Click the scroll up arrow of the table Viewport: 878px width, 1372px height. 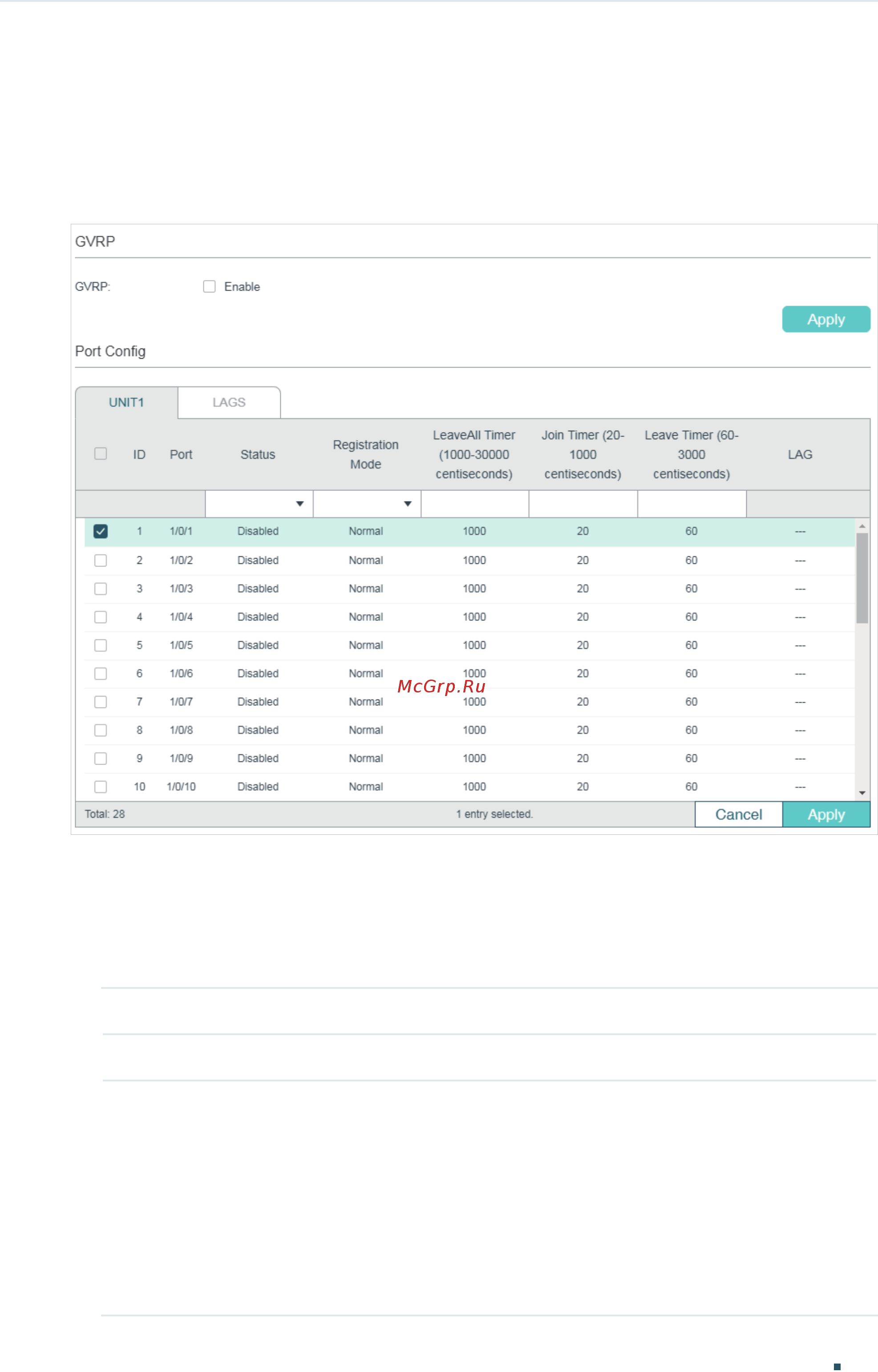pyautogui.click(x=862, y=526)
